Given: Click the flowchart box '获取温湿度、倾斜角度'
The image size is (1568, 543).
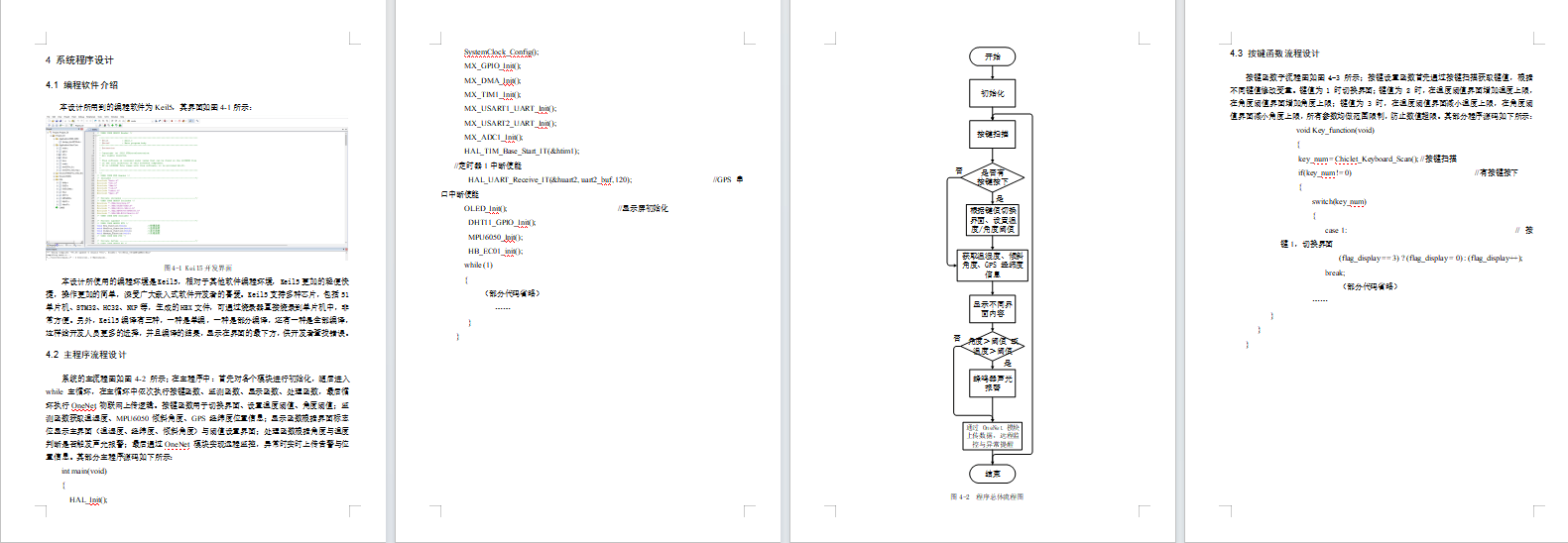Looking at the screenshot, I should [x=992, y=265].
